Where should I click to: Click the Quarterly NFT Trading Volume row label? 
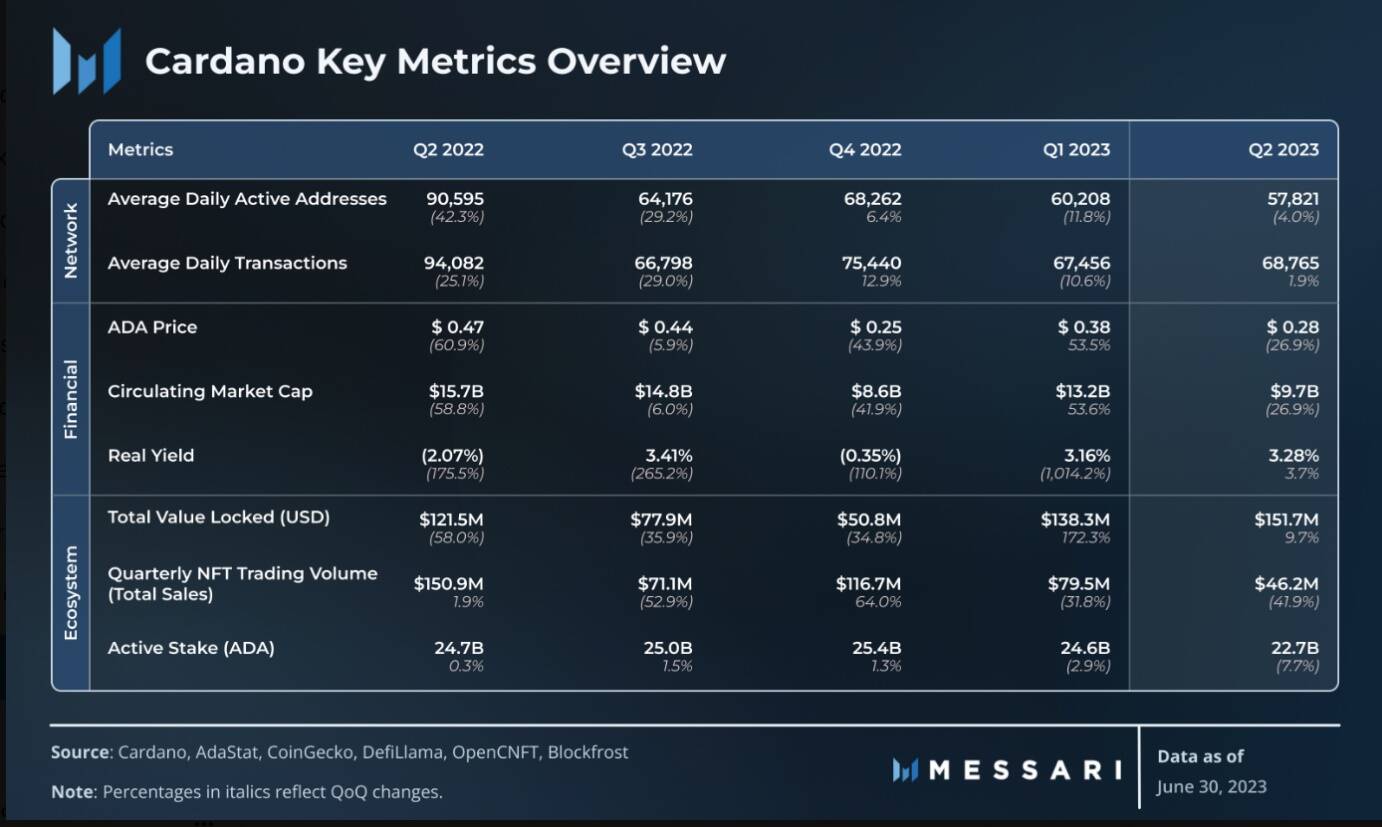pos(243,584)
